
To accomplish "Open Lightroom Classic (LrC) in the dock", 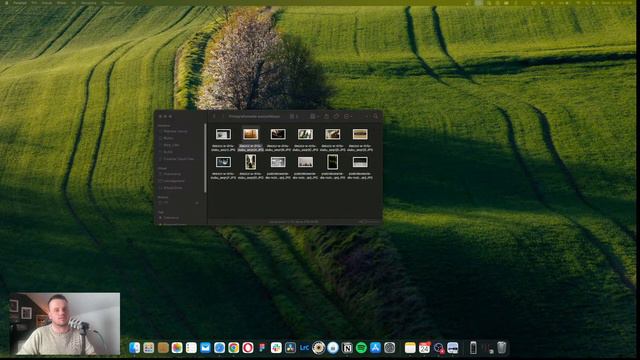I will pyautogui.click(x=304, y=348).
